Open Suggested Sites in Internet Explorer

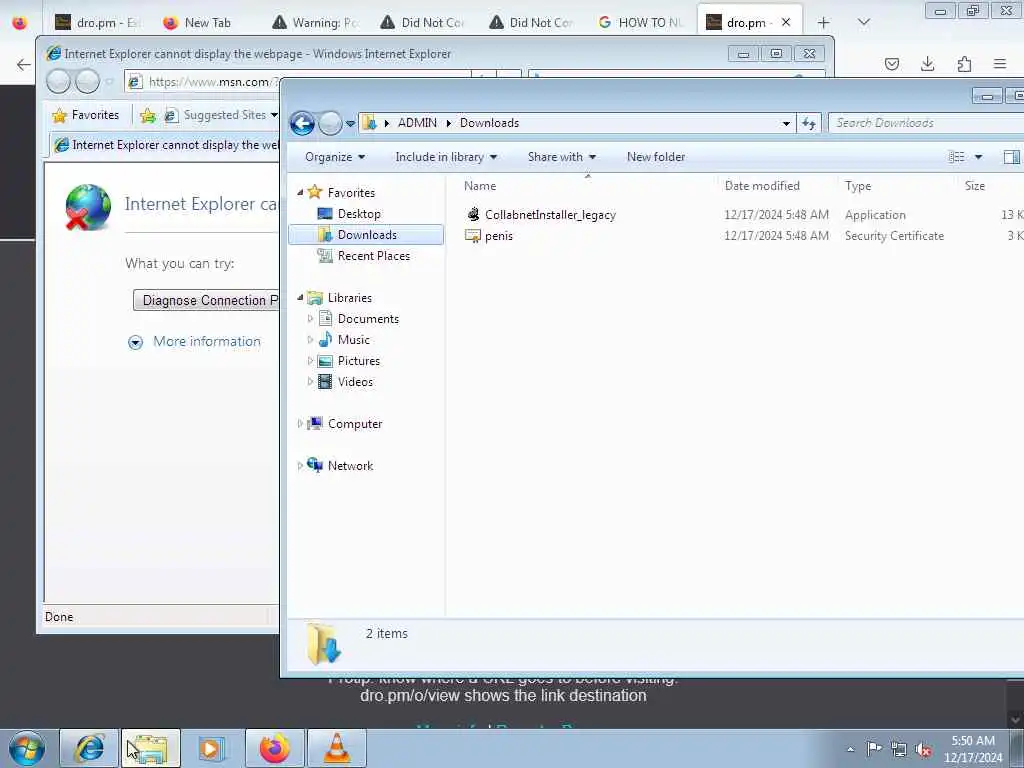[x=221, y=115]
